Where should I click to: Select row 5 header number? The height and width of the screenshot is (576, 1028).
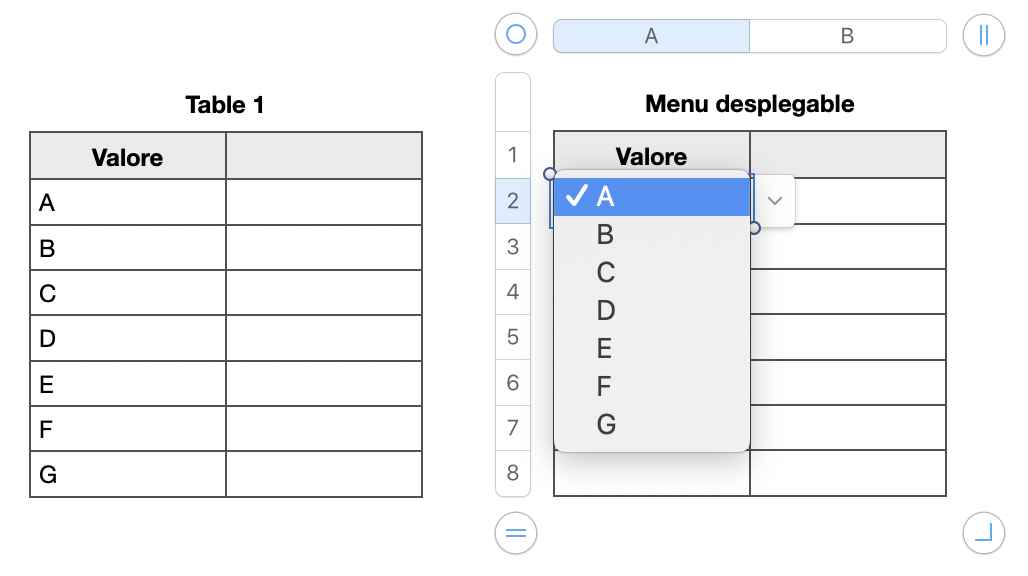513,337
